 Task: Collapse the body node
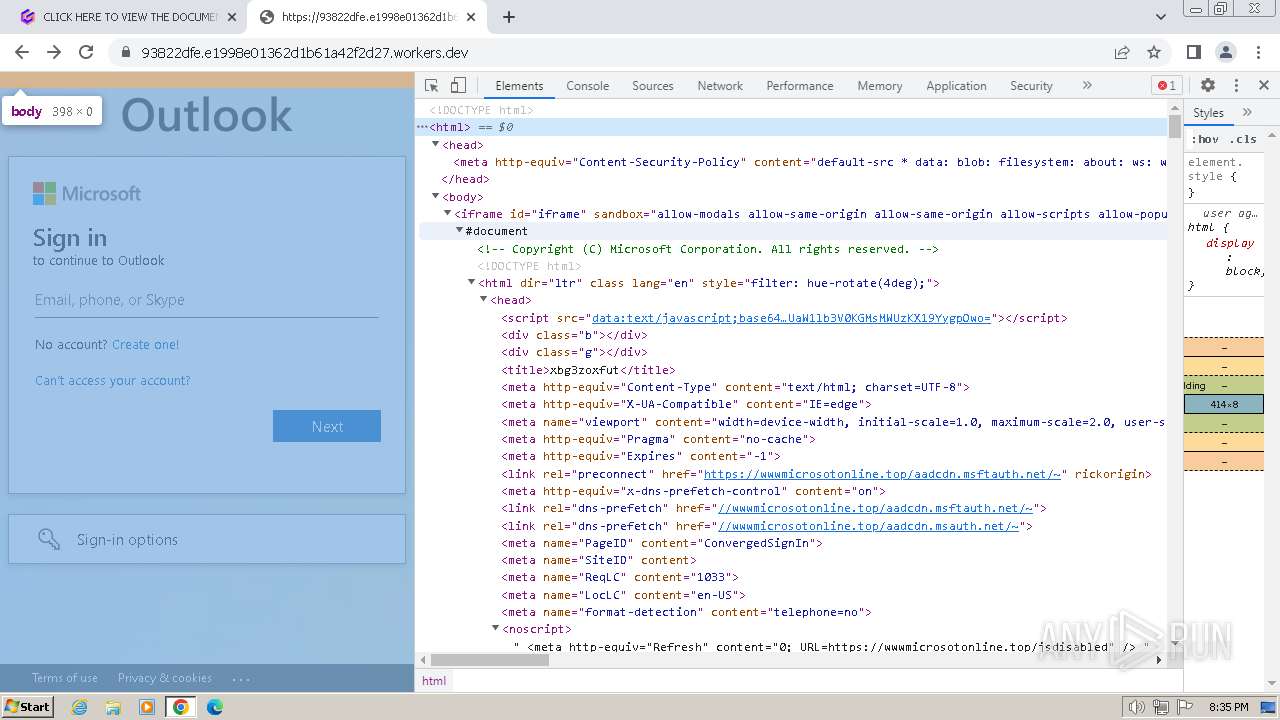(x=436, y=197)
